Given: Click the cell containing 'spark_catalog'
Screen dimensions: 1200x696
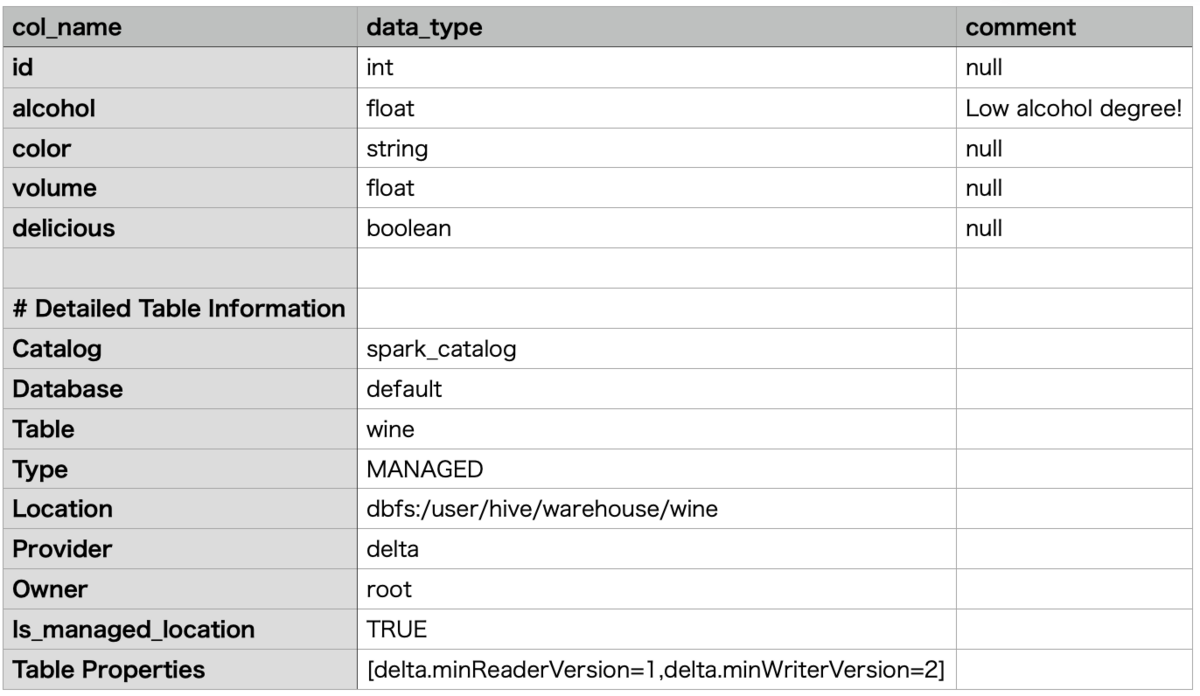Looking at the screenshot, I should coord(656,350).
